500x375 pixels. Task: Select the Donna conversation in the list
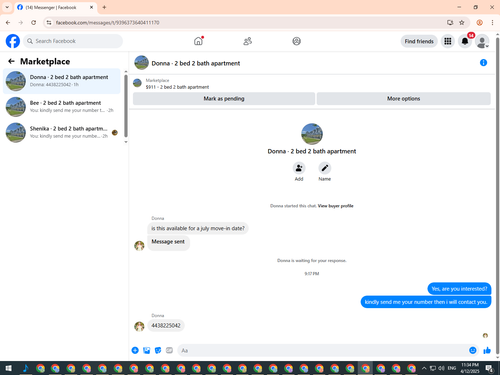[62, 81]
